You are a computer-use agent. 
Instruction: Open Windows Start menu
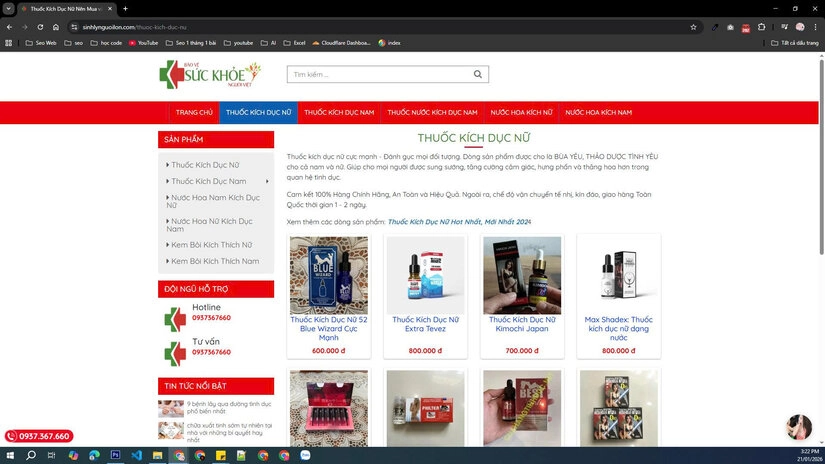(x=9, y=455)
